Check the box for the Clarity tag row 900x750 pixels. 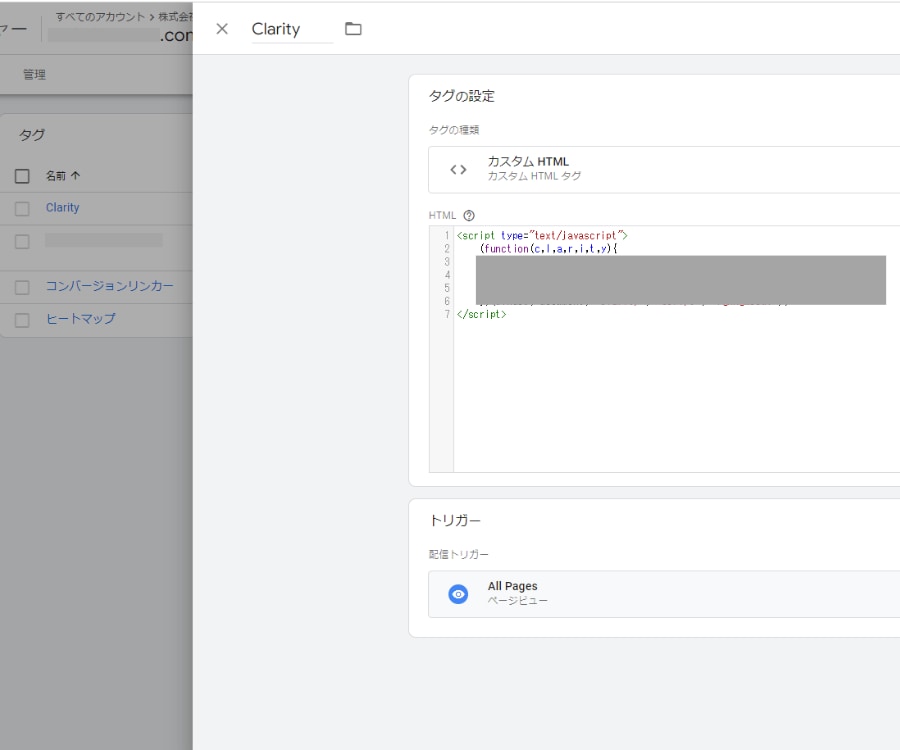22,208
